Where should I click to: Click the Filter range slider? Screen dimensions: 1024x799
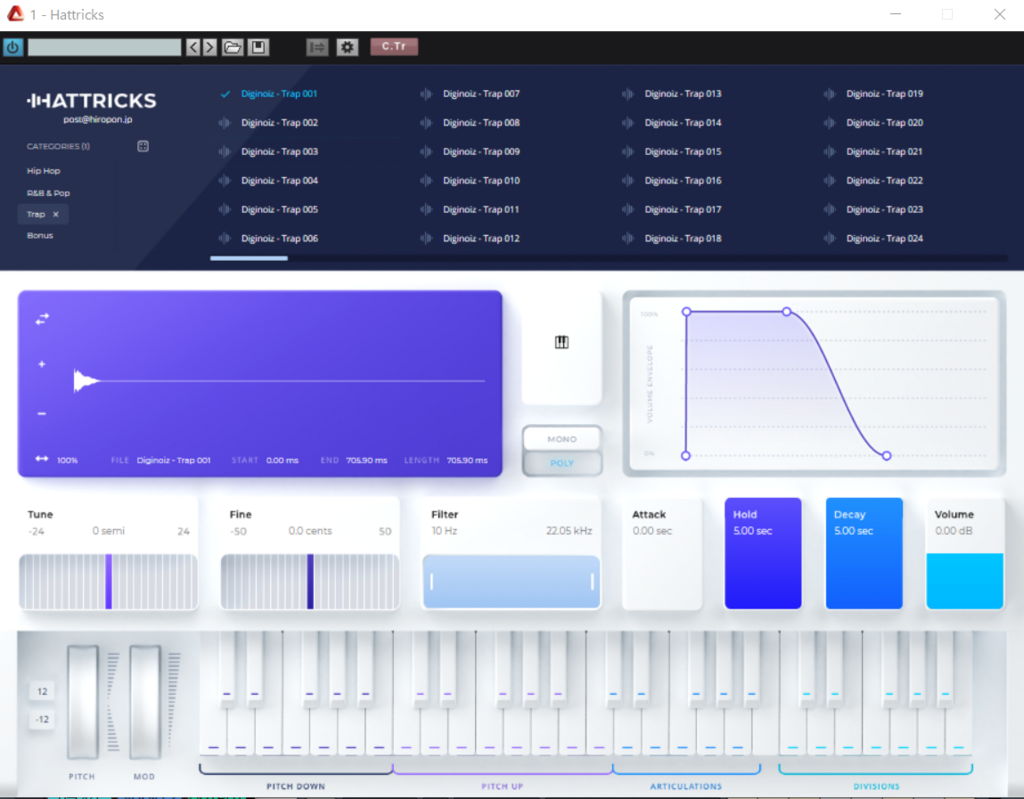(511, 581)
